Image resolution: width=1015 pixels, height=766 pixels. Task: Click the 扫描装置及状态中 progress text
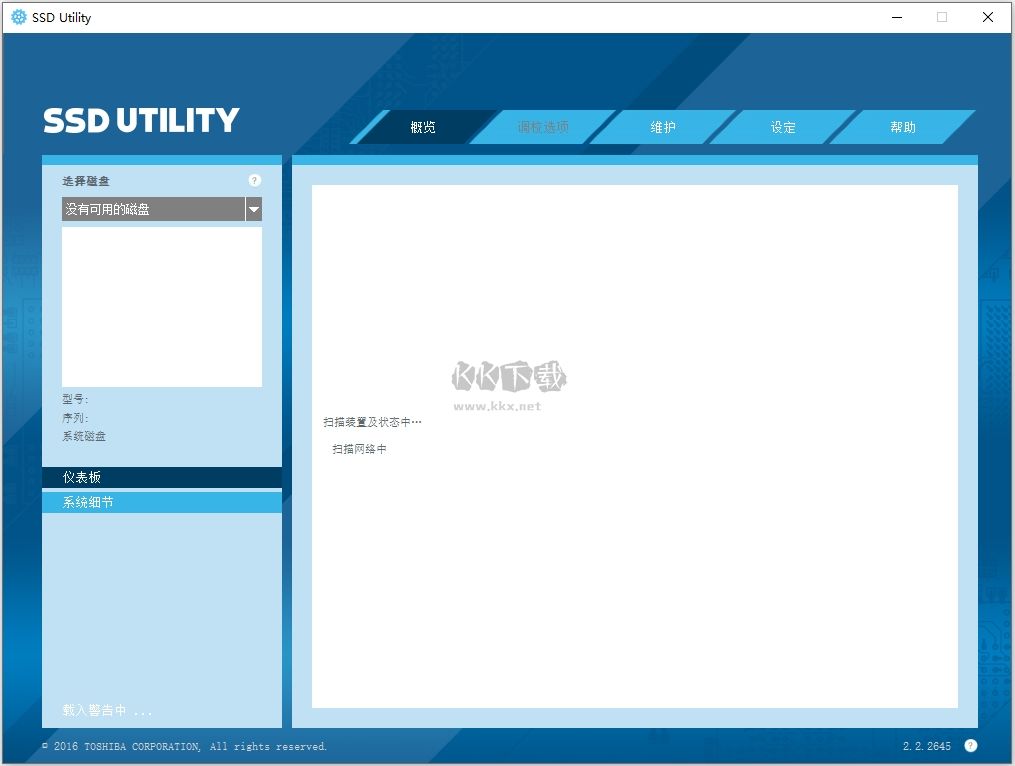[371, 421]
